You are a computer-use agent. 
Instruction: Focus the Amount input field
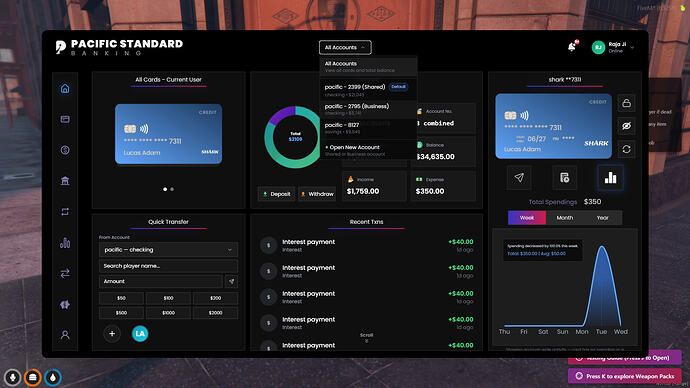click(161, 281)
